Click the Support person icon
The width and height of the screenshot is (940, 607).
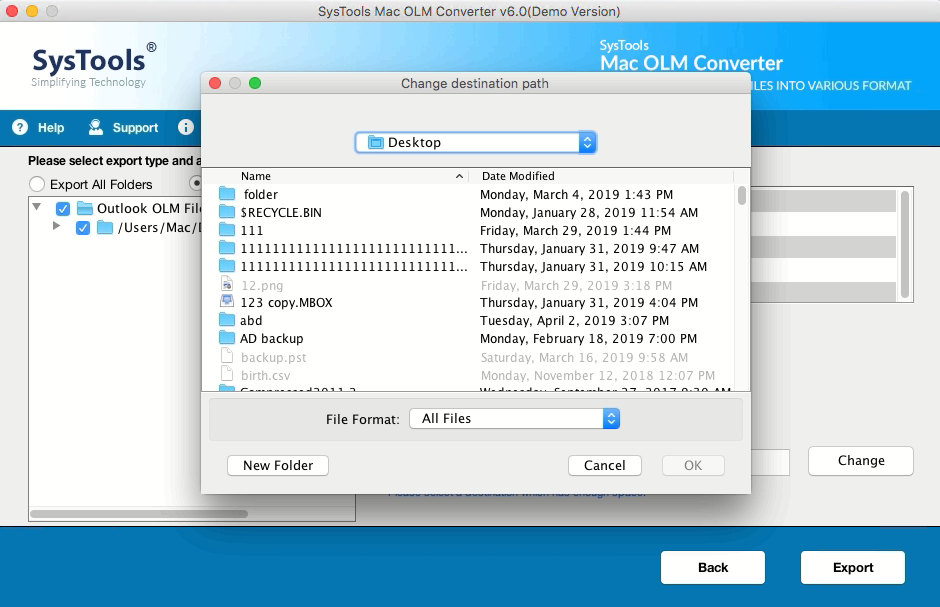point(96,128)
